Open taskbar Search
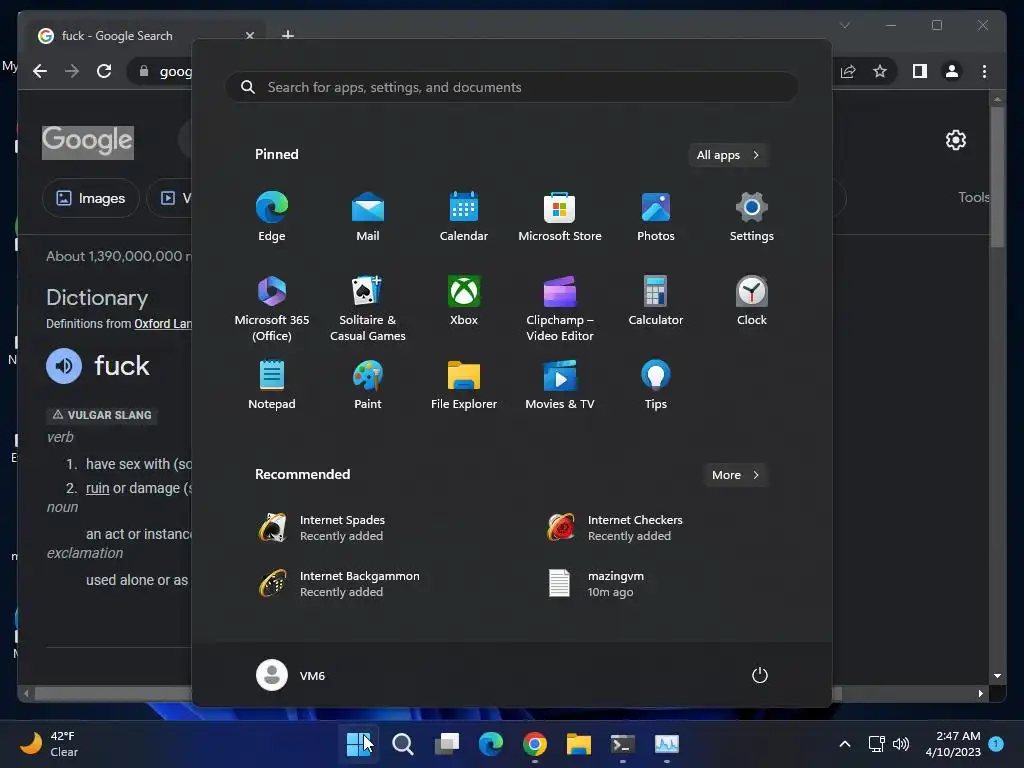Screen dimensions: 1024x768 [x=403, y=744]
